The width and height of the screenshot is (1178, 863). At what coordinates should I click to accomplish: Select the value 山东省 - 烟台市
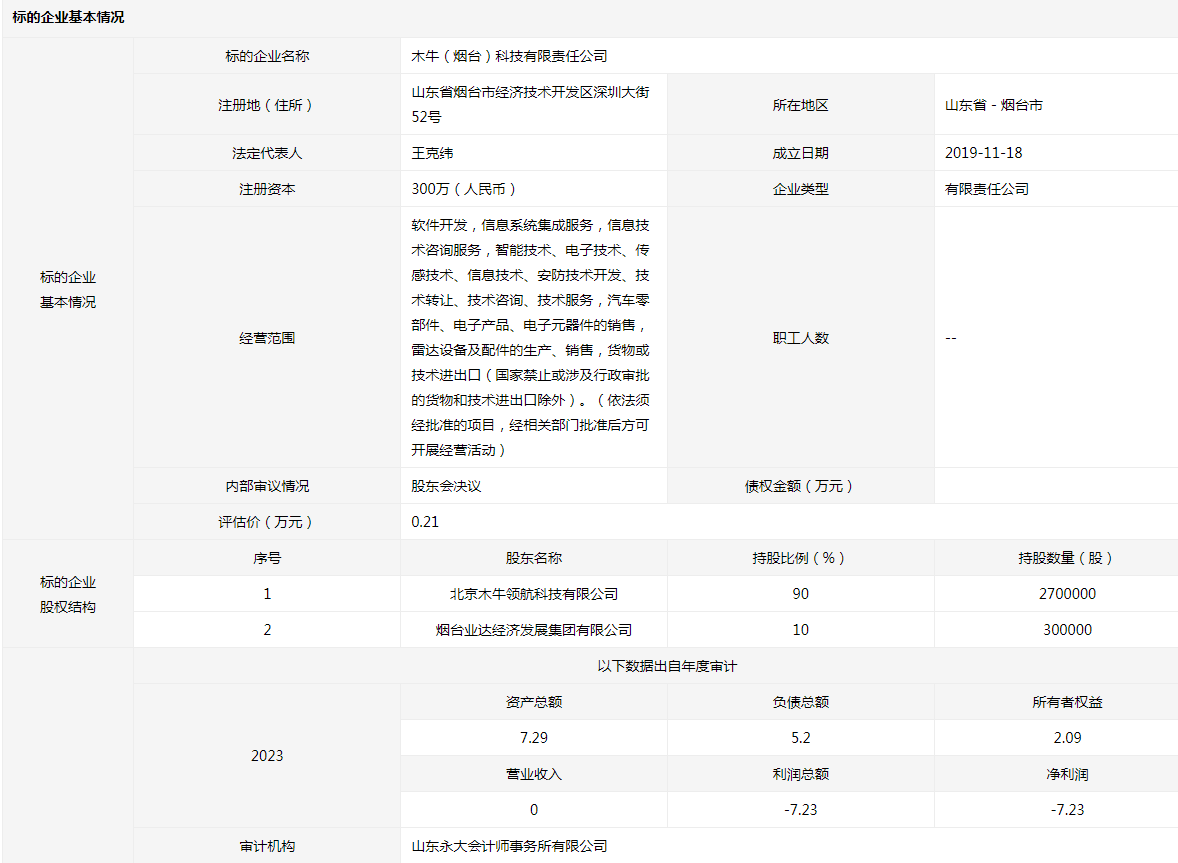993,105
